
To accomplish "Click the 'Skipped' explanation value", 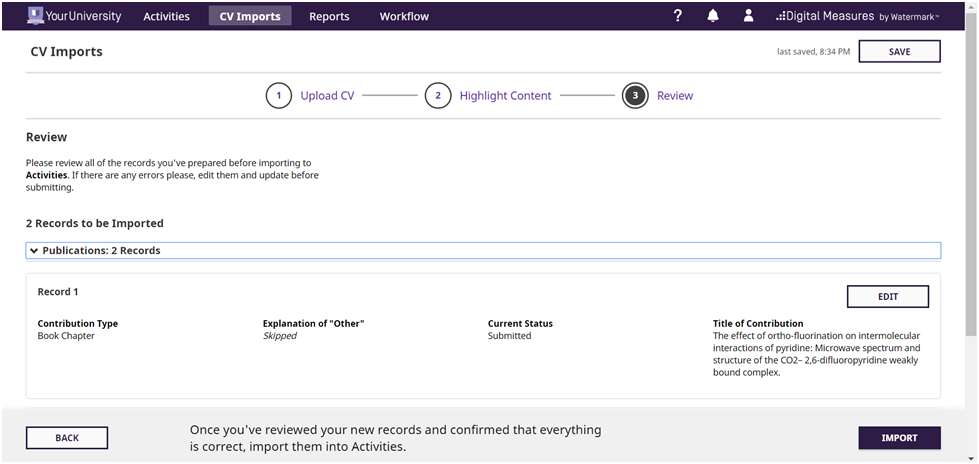I will 280,335.
